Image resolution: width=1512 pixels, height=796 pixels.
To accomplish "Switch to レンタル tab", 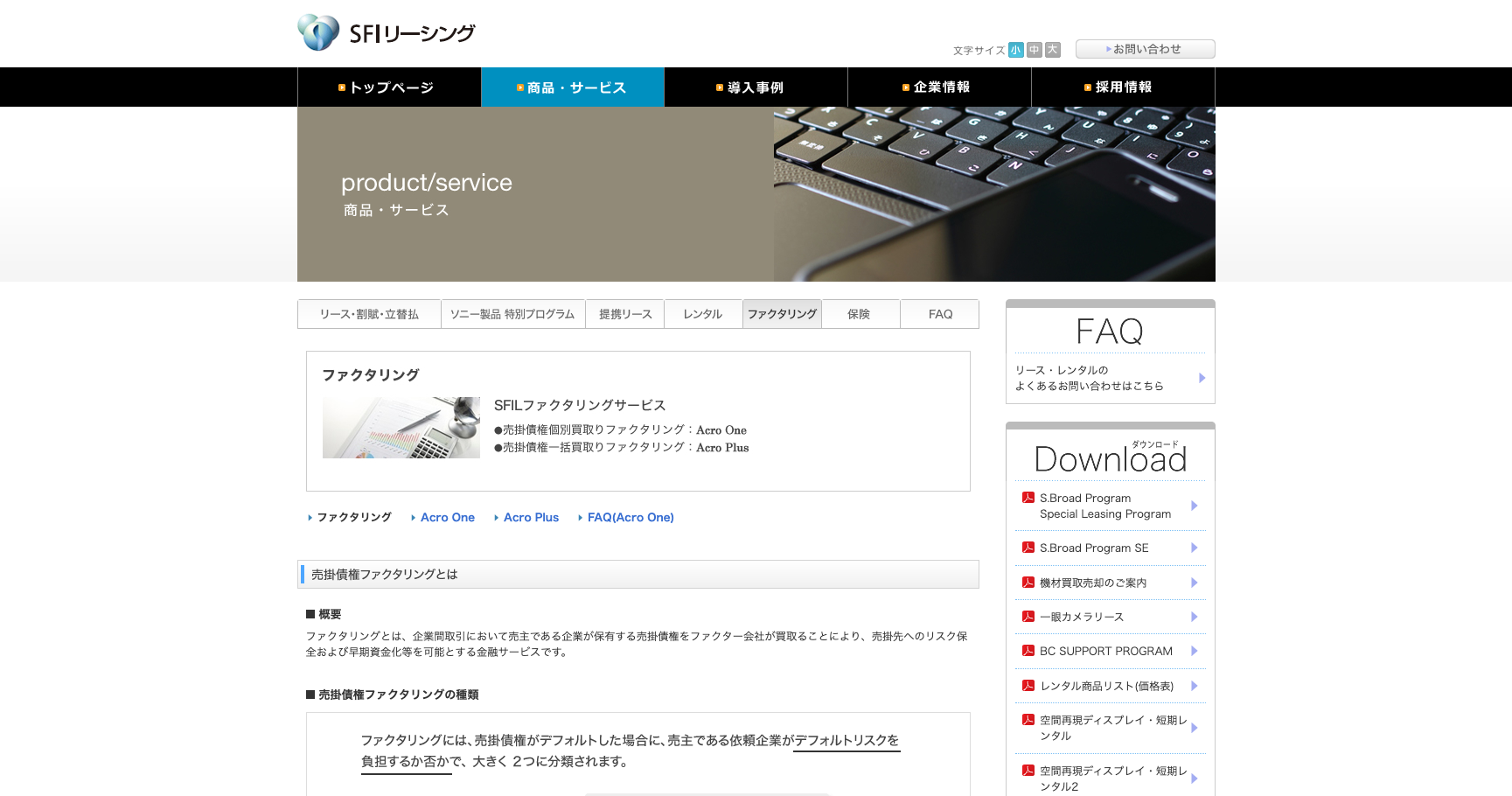I will [x=703, y=314].
